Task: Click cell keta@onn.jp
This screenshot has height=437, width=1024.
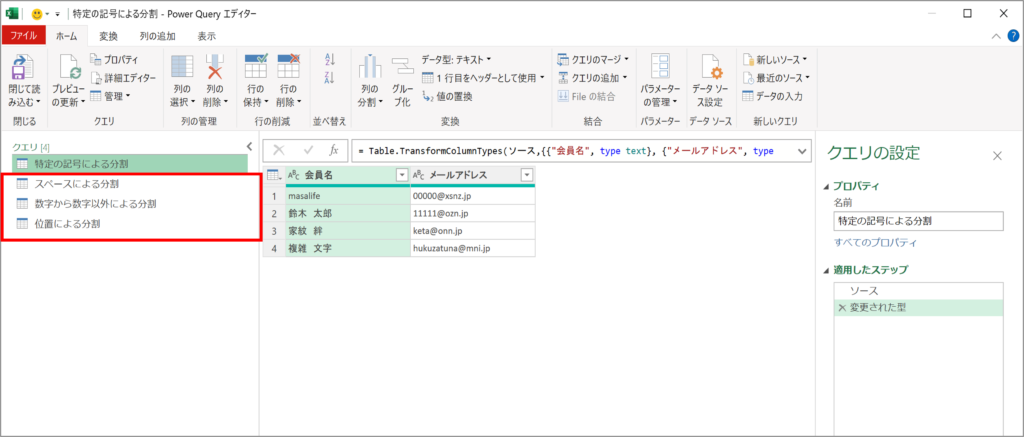Action: [x=473, y=231]
